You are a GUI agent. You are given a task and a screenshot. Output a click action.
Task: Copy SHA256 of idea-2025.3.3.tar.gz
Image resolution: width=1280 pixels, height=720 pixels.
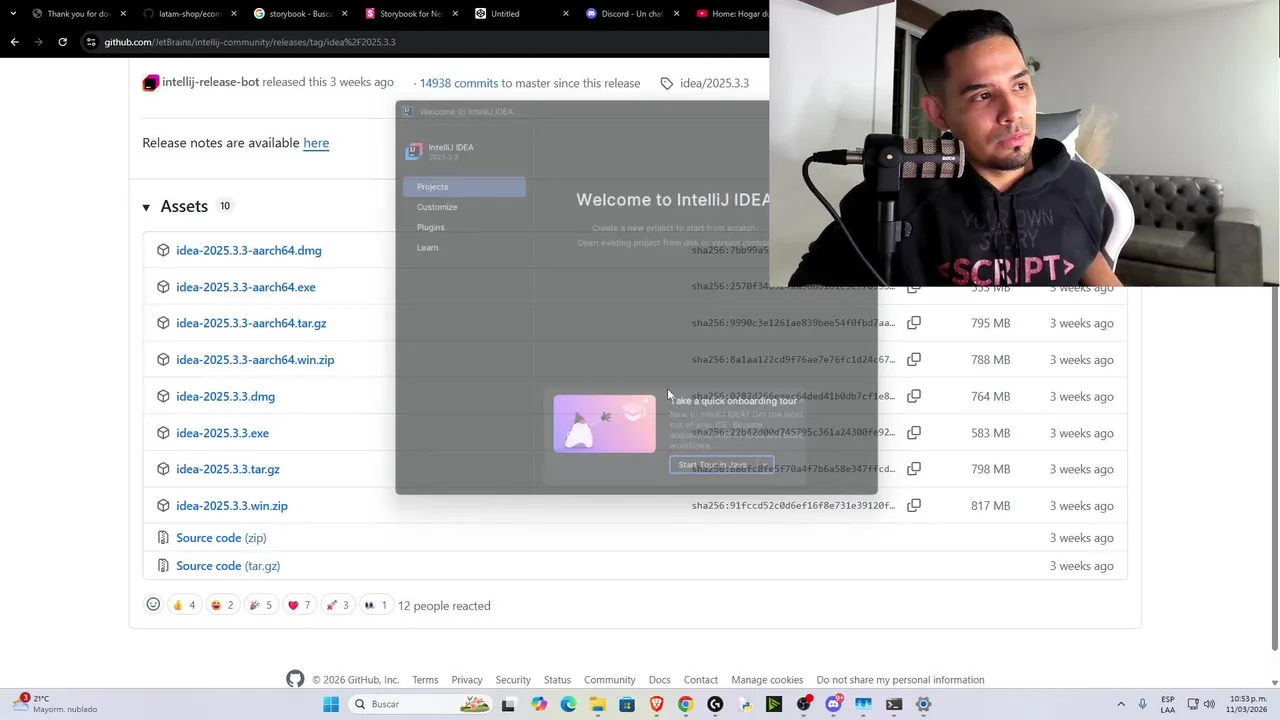coord(914,469)
